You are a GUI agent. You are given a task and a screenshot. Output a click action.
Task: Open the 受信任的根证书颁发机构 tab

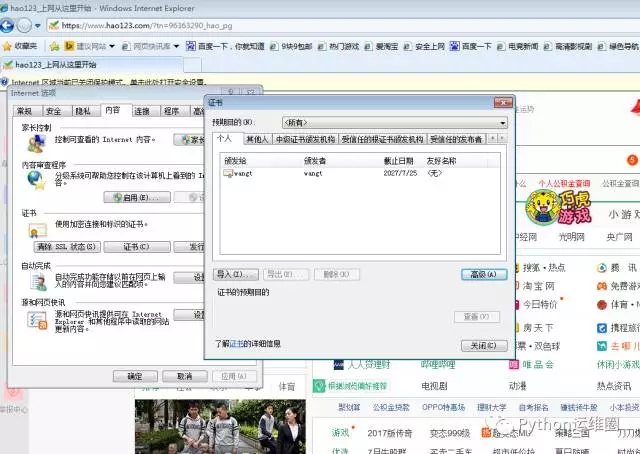click(382, 140)
